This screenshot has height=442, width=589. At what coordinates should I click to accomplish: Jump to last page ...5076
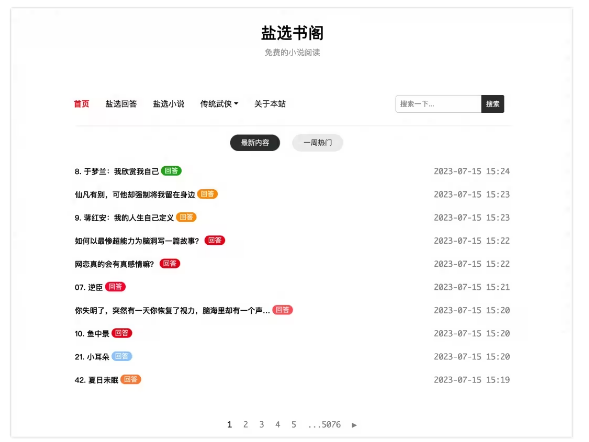point(324,425)
